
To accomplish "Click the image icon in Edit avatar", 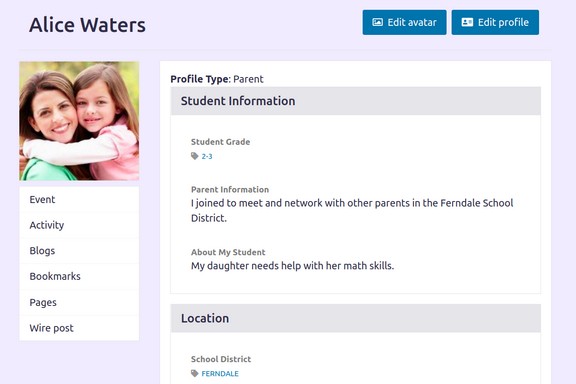I will (377, 22).
